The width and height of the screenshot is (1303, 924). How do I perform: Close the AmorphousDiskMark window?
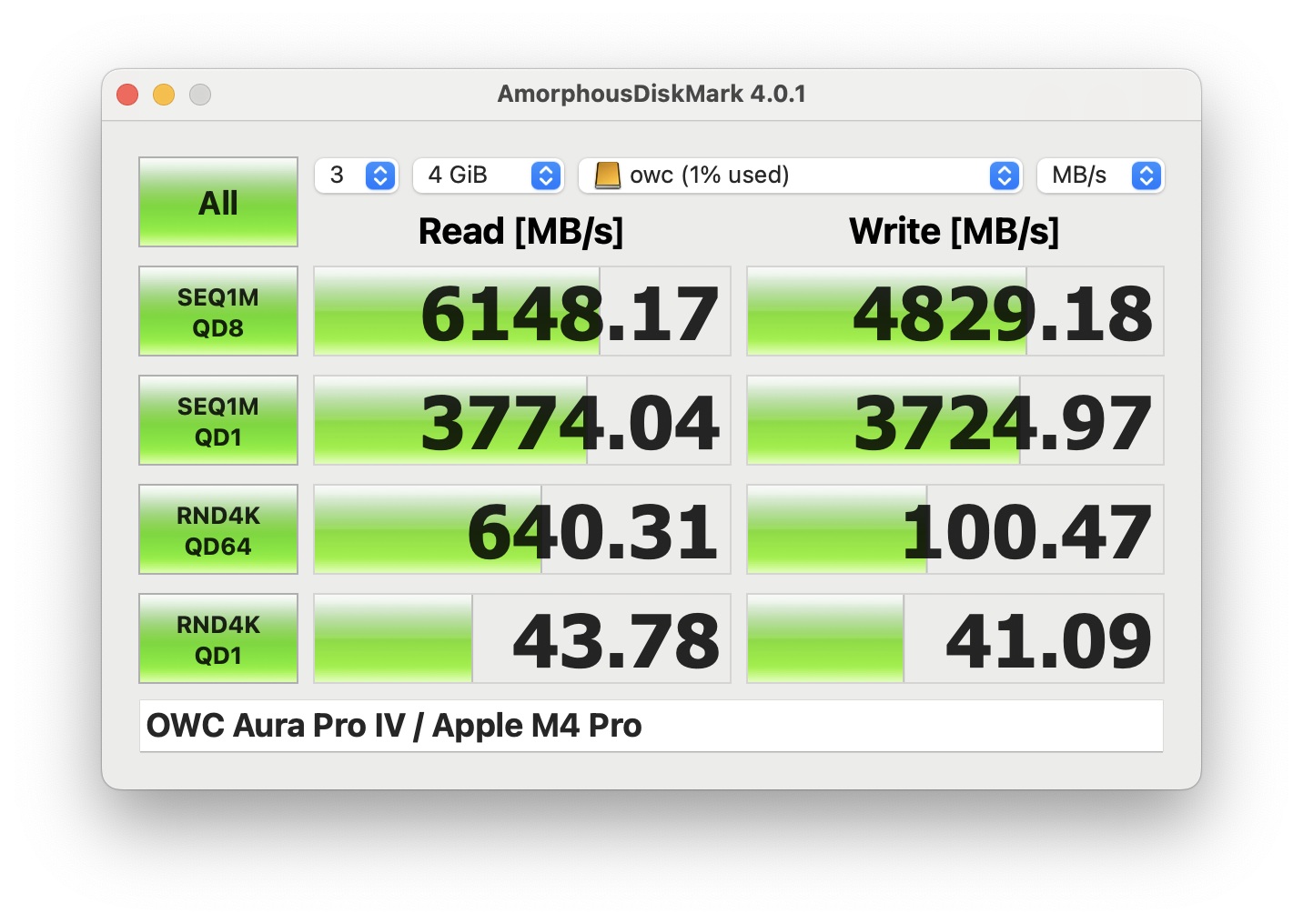pos(127,95)
